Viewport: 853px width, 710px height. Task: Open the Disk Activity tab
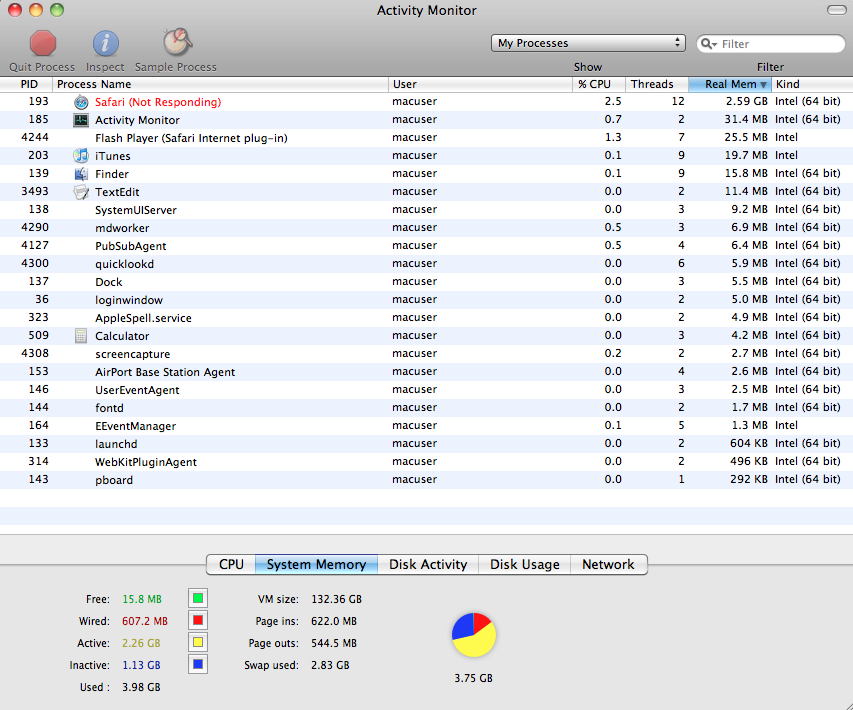428,565
